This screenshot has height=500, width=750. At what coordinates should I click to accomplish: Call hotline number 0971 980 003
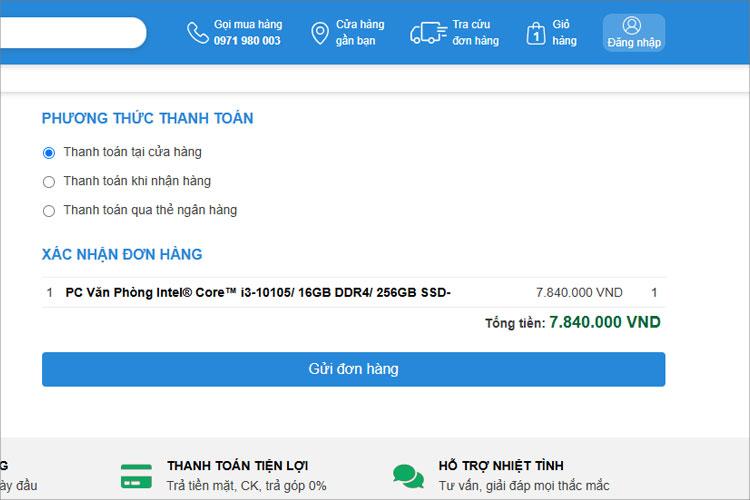[x=247, y=41]
